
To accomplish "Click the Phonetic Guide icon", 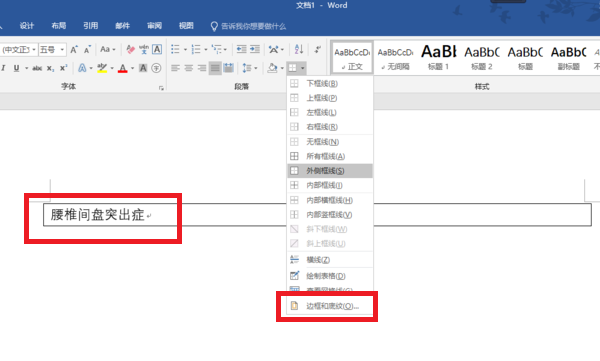I will [144, 49].
